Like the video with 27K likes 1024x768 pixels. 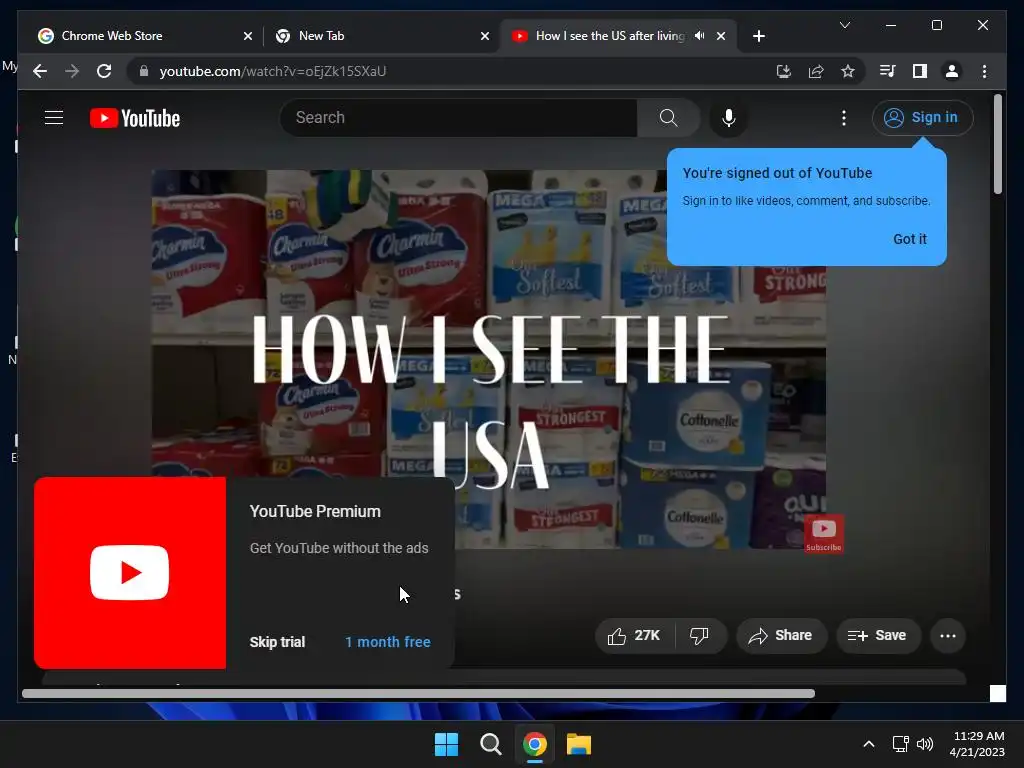(634, 635)
